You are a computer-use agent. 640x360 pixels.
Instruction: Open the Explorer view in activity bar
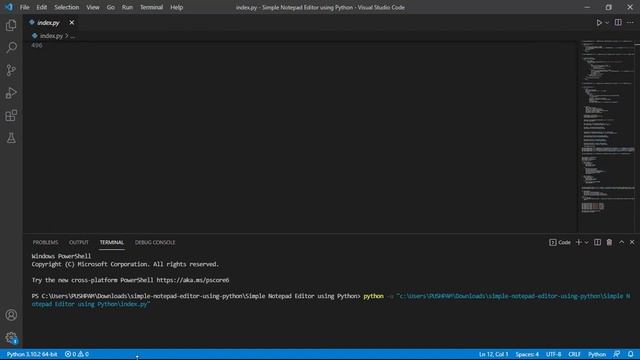[x=11, y=25]
